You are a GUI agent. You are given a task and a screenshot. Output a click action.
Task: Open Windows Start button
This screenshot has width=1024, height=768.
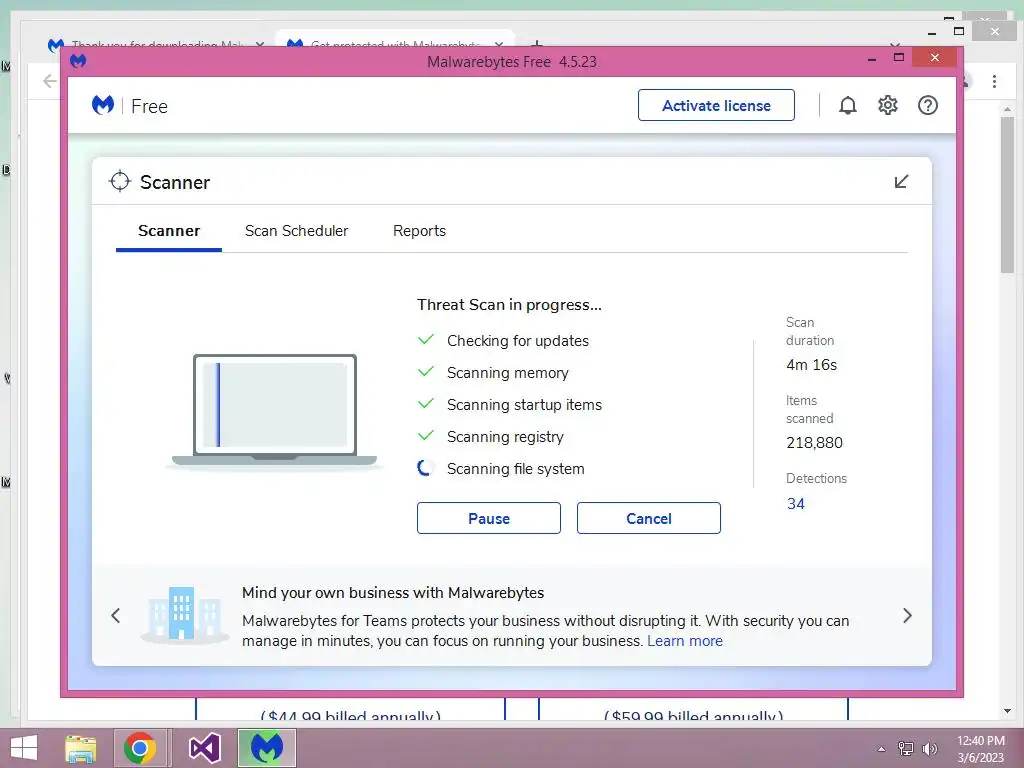(x=24, y=748)
